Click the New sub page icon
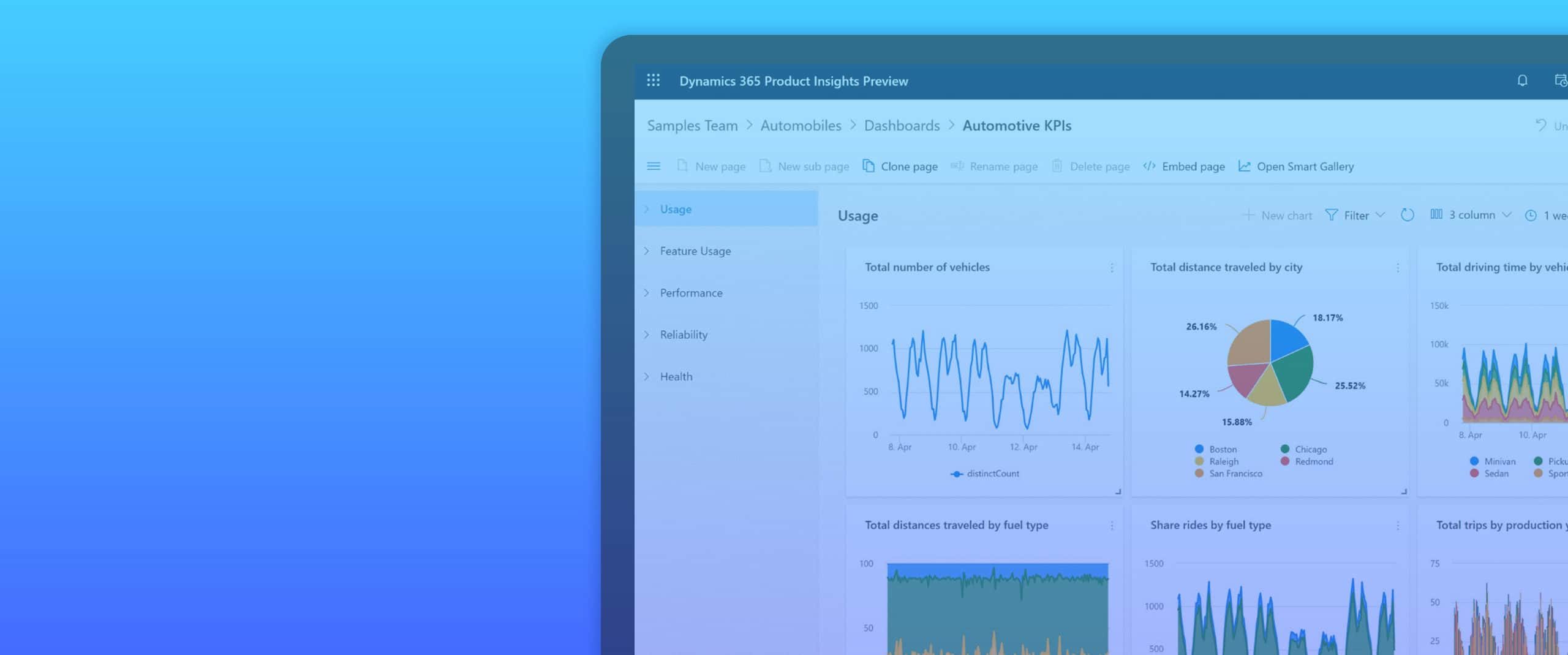Image resolution: width=1568 pixels, height=655 pixels. [765, 166]
